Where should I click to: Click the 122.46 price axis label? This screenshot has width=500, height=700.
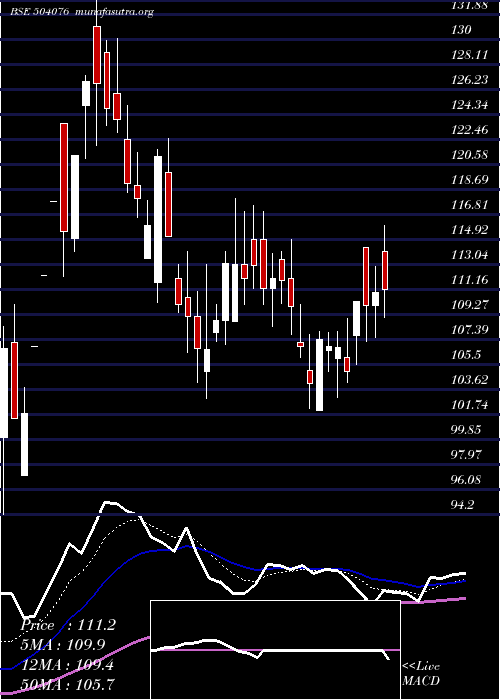tap(468, 130)
